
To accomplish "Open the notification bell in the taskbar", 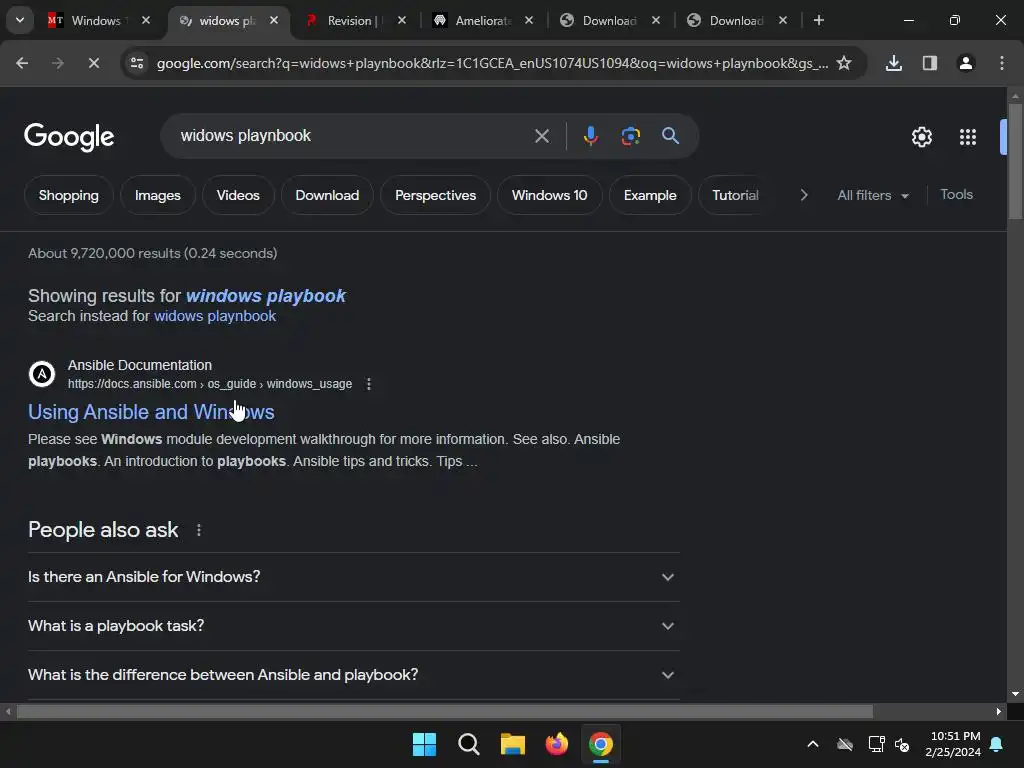I will pos(997,744).
